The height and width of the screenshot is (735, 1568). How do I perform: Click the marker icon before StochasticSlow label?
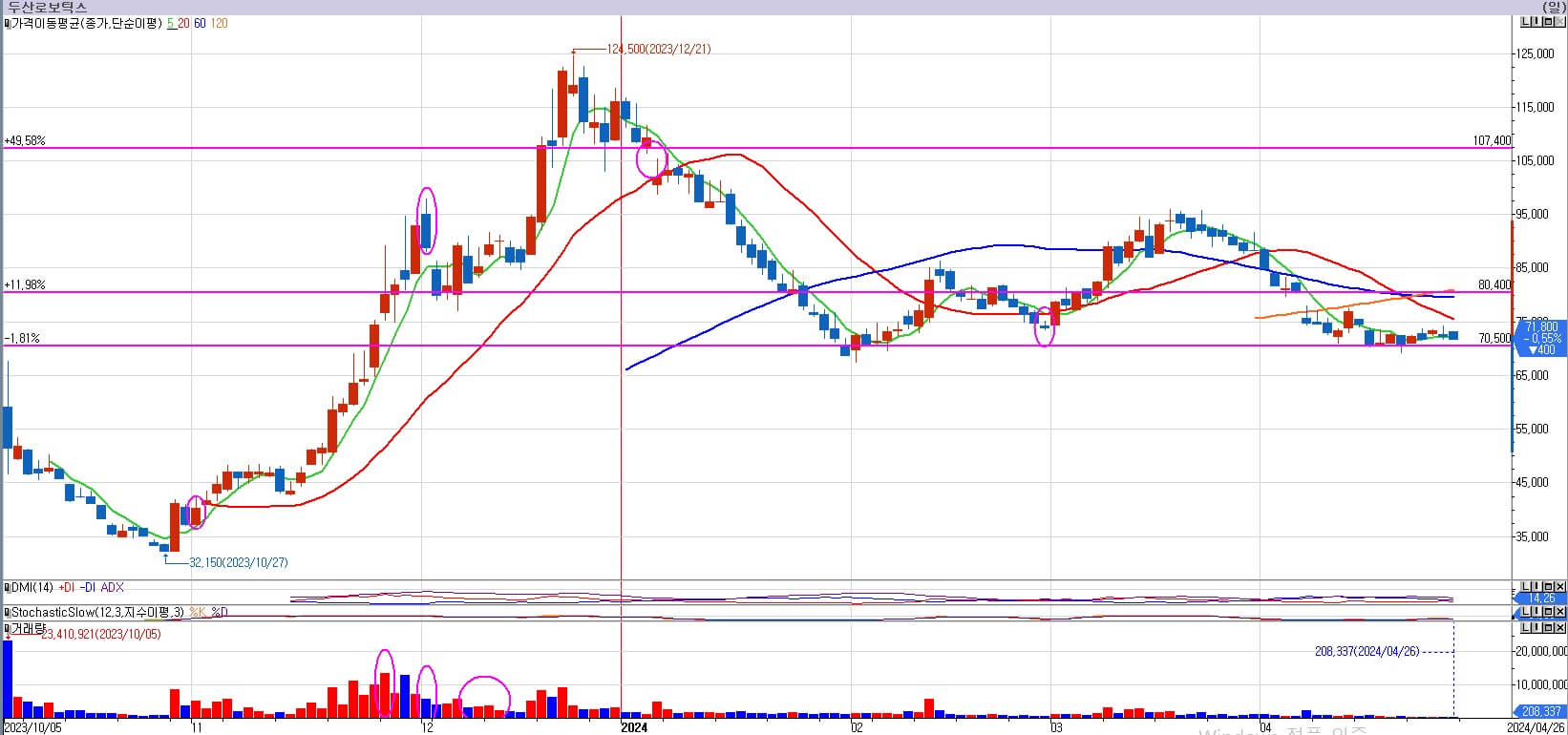click(x=8, y=612)
